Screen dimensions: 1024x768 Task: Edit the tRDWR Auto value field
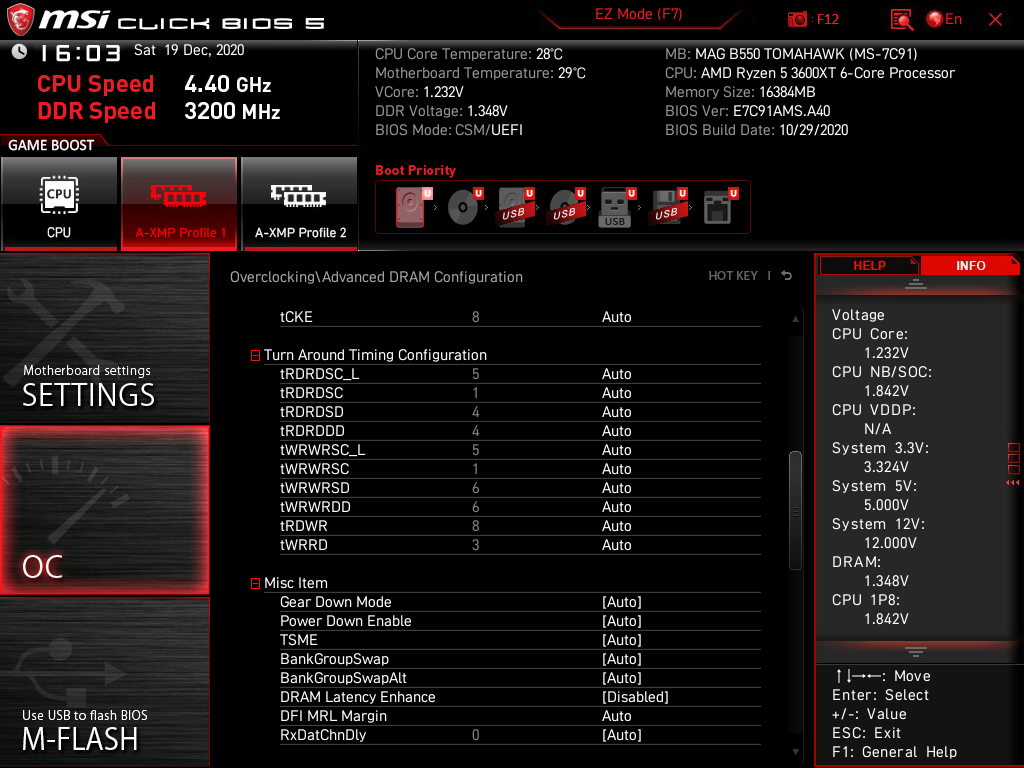click(x=616, y=525)
